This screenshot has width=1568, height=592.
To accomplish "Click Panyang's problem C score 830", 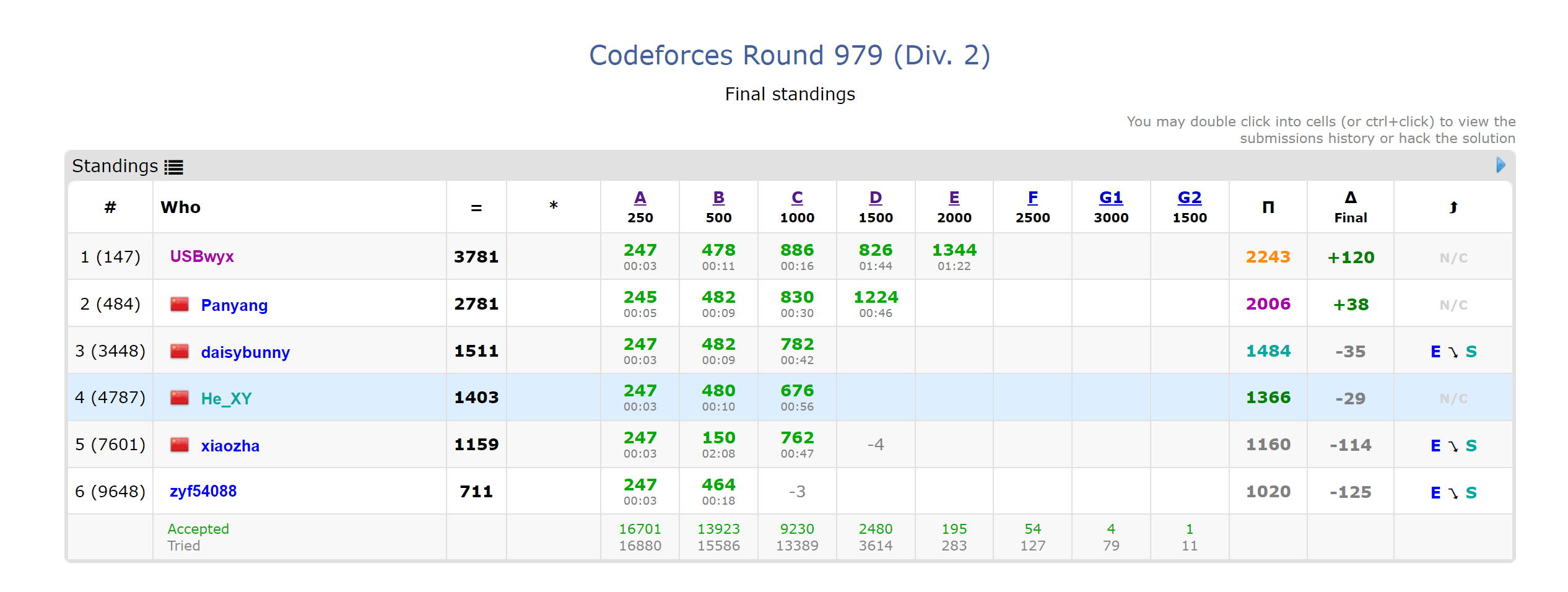I will (x=797, y=297).
